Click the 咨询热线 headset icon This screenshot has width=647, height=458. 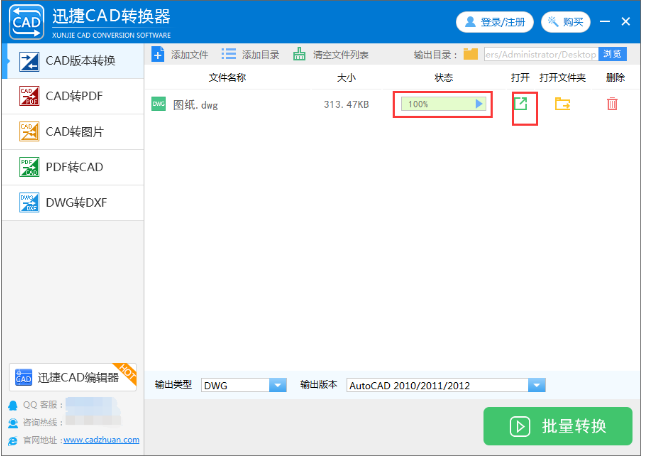[13, 423]
